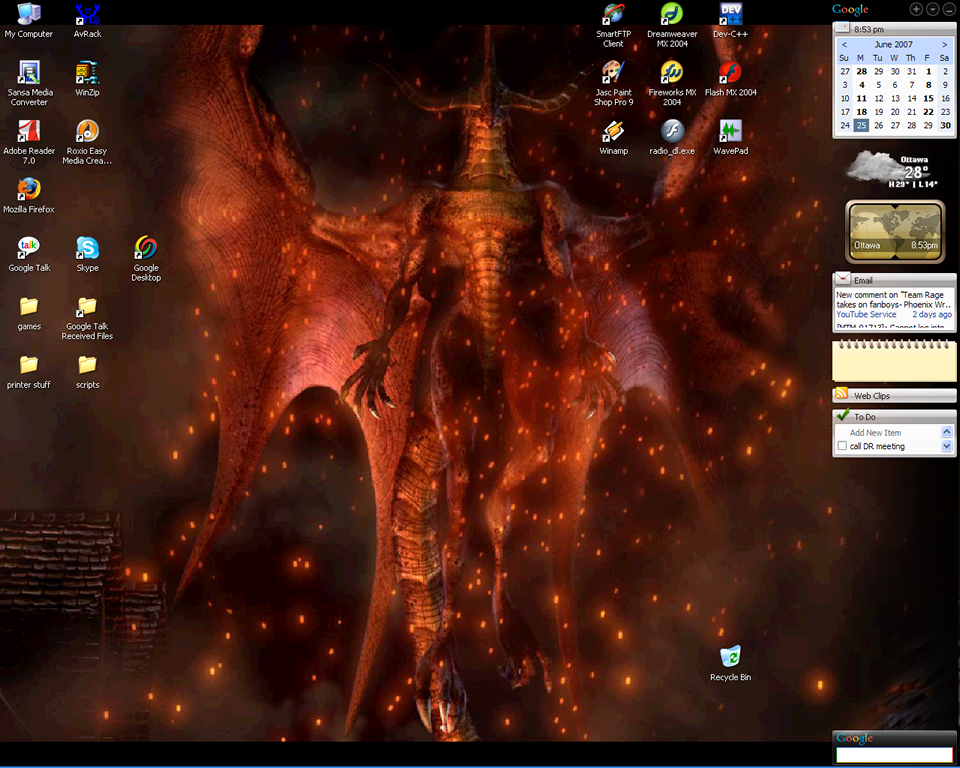
Task: Open the Recycle Bin
Action: click(730, 664)
